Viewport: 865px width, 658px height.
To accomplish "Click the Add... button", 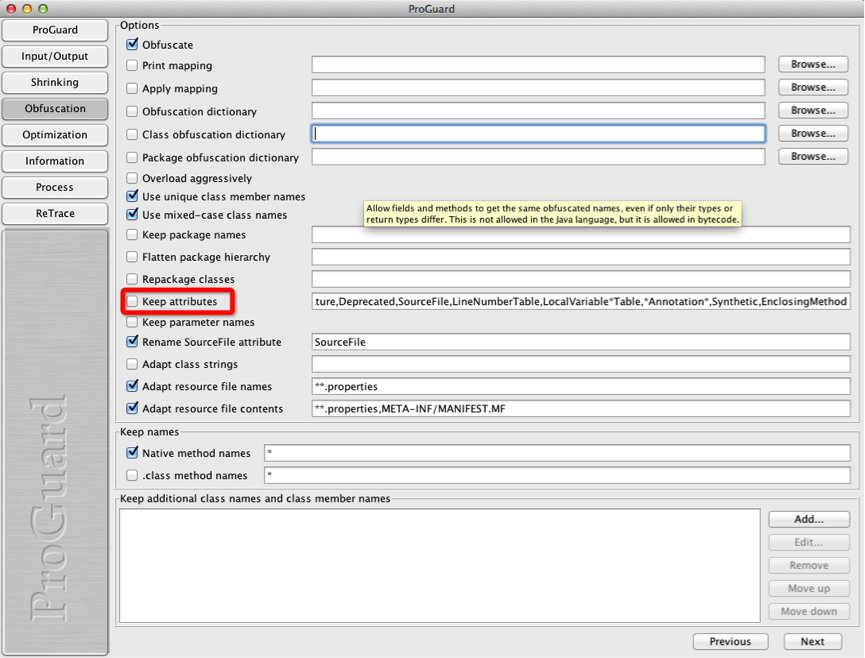I will (809, 520).
